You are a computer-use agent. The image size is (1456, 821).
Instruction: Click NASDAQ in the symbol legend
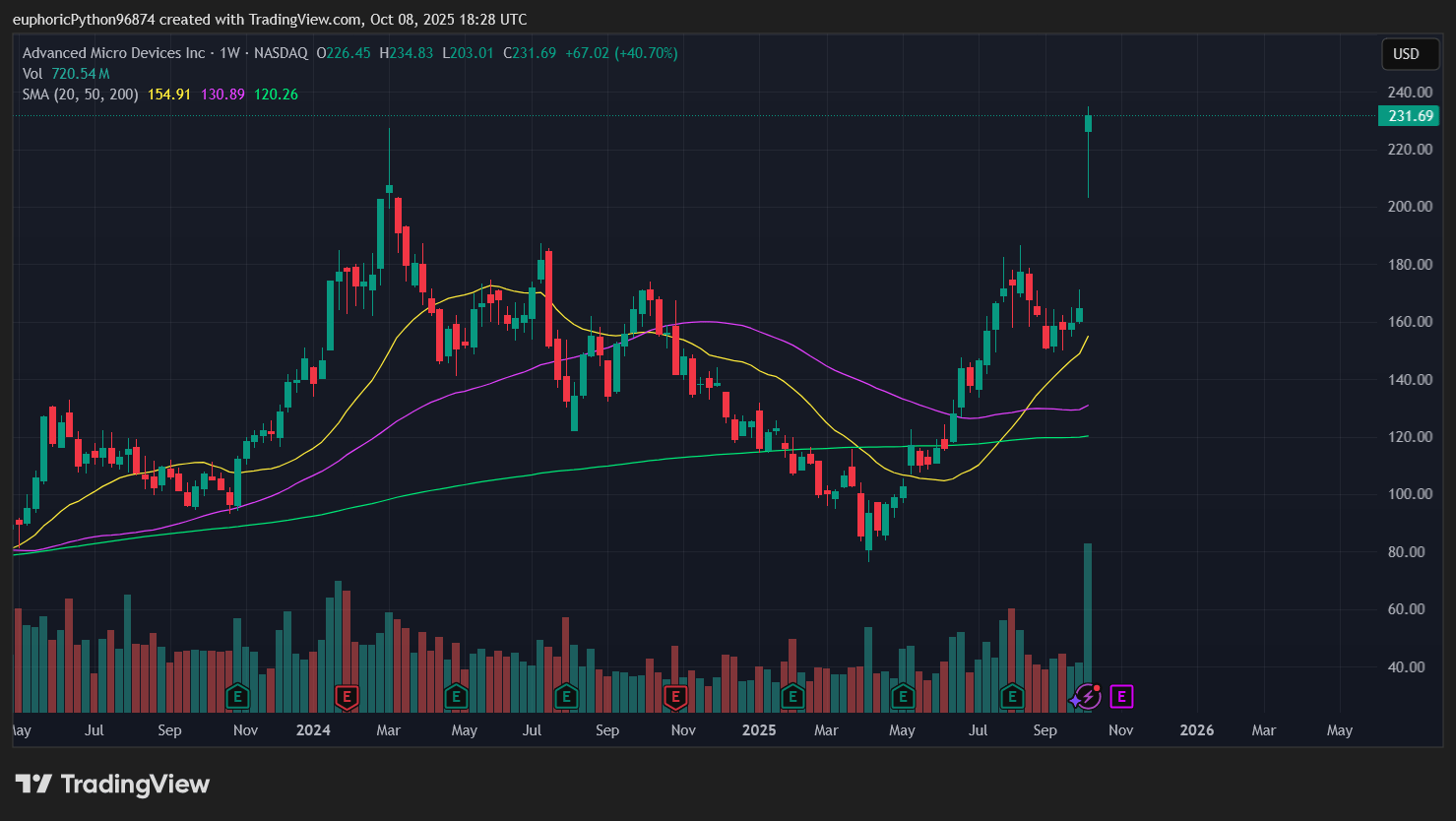[x=281, y=52]
